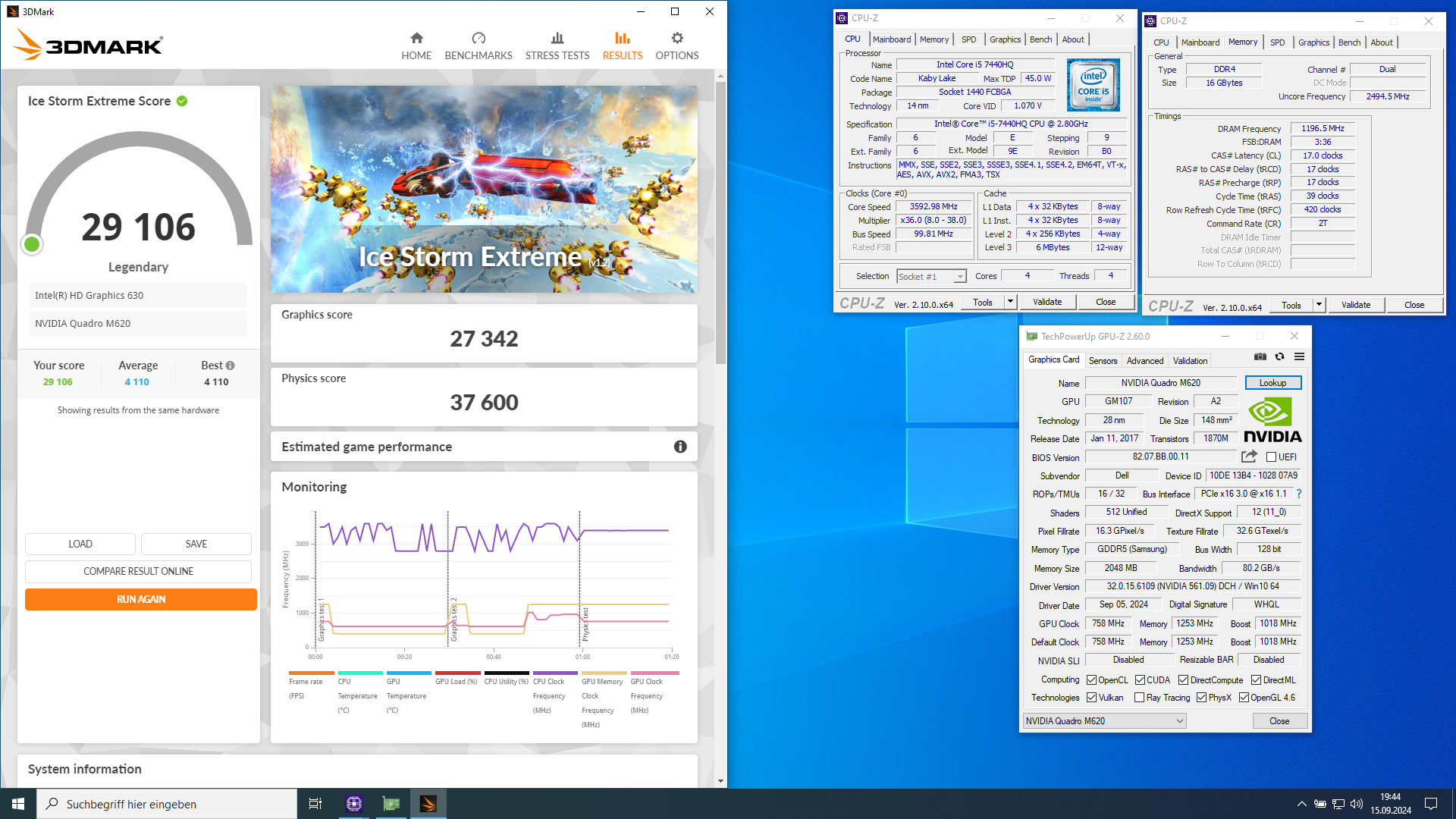Open Bench tab in left CPU-Z
The image size is (1456, 819).
(x=1040, y=39)
